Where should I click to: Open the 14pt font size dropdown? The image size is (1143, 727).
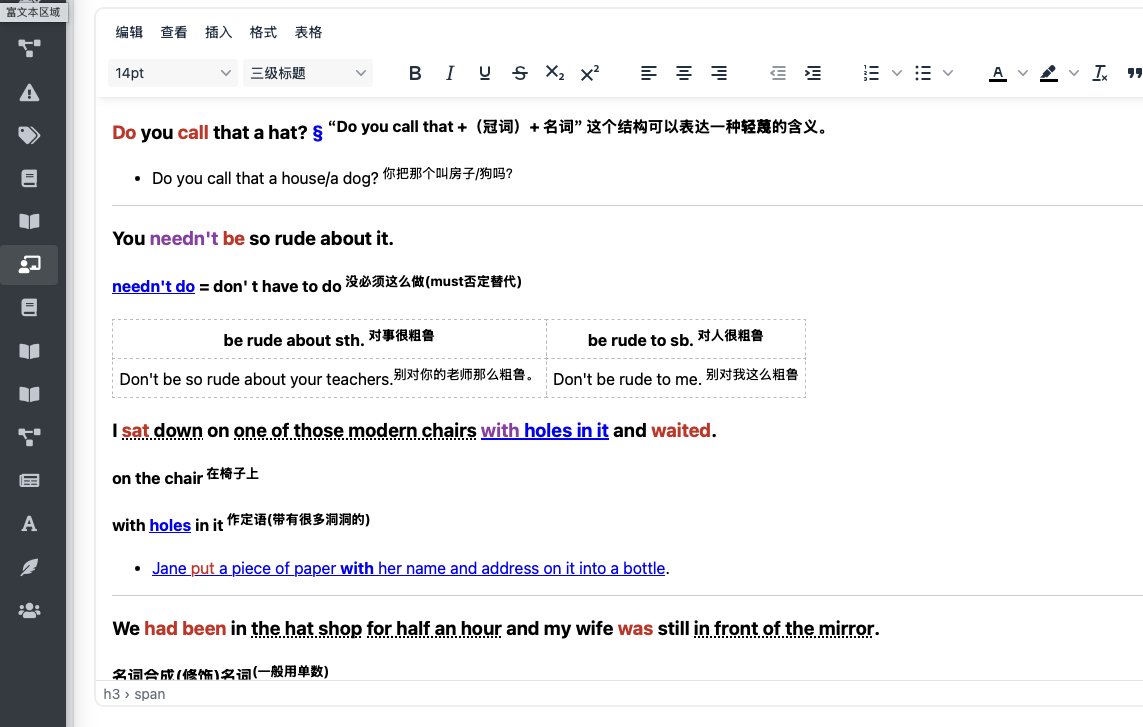[x=173, y=73]
